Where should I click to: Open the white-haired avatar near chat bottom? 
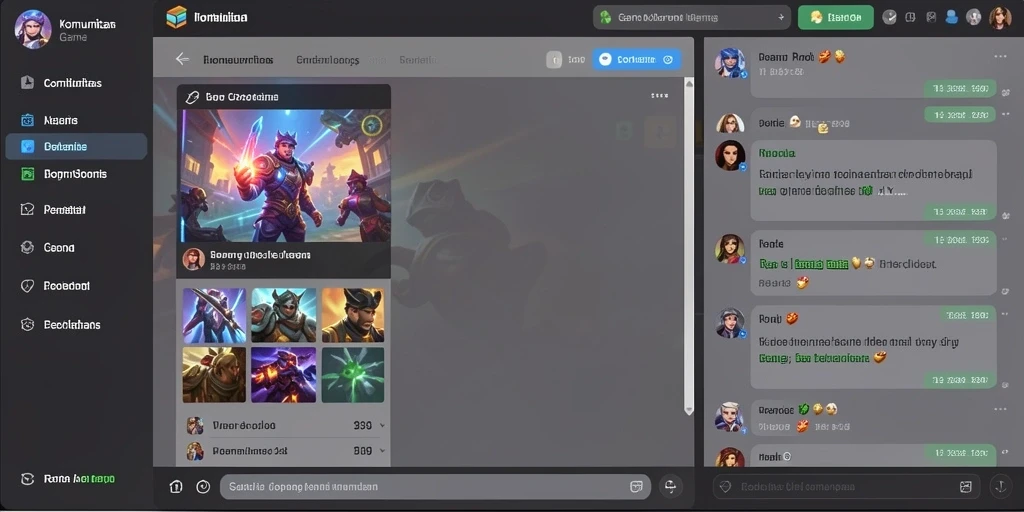point(730,417)
